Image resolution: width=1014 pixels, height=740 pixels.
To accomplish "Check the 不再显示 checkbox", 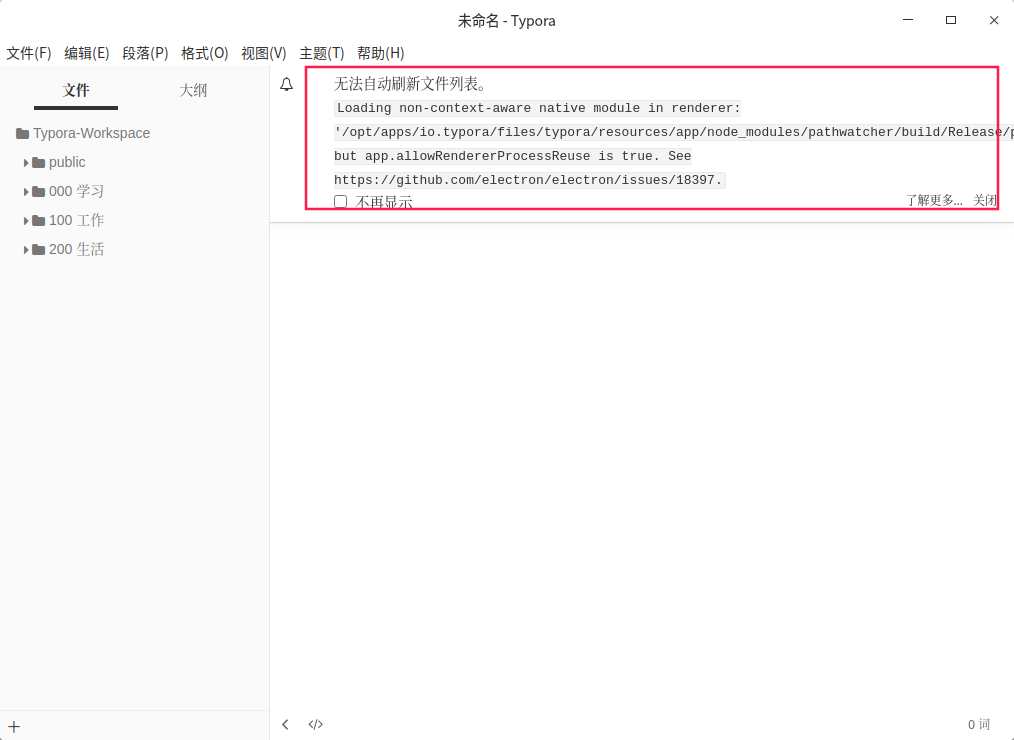I will tap(341, 201).
